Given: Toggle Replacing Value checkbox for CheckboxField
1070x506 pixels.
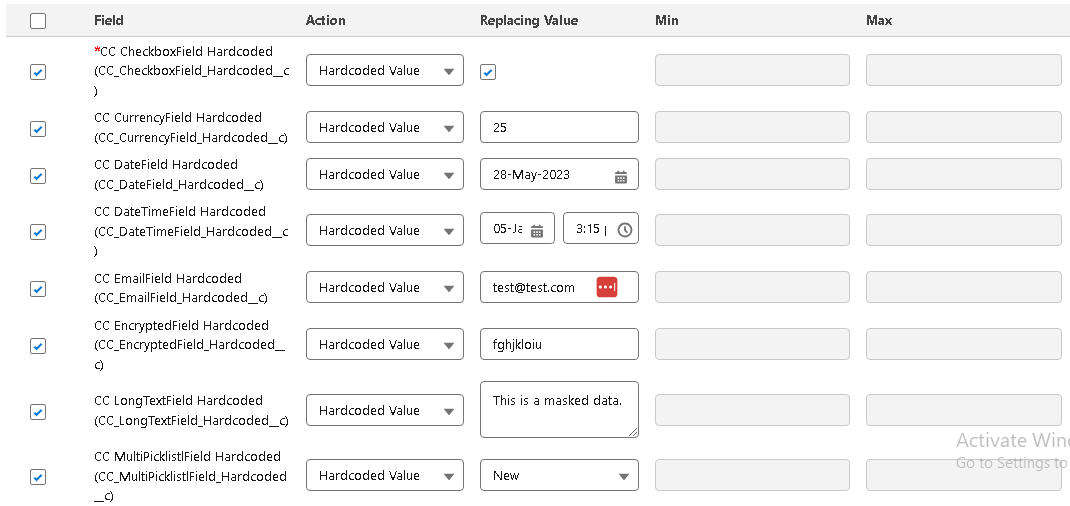Looking at the screenshot, I should click(x=488, y=72).
